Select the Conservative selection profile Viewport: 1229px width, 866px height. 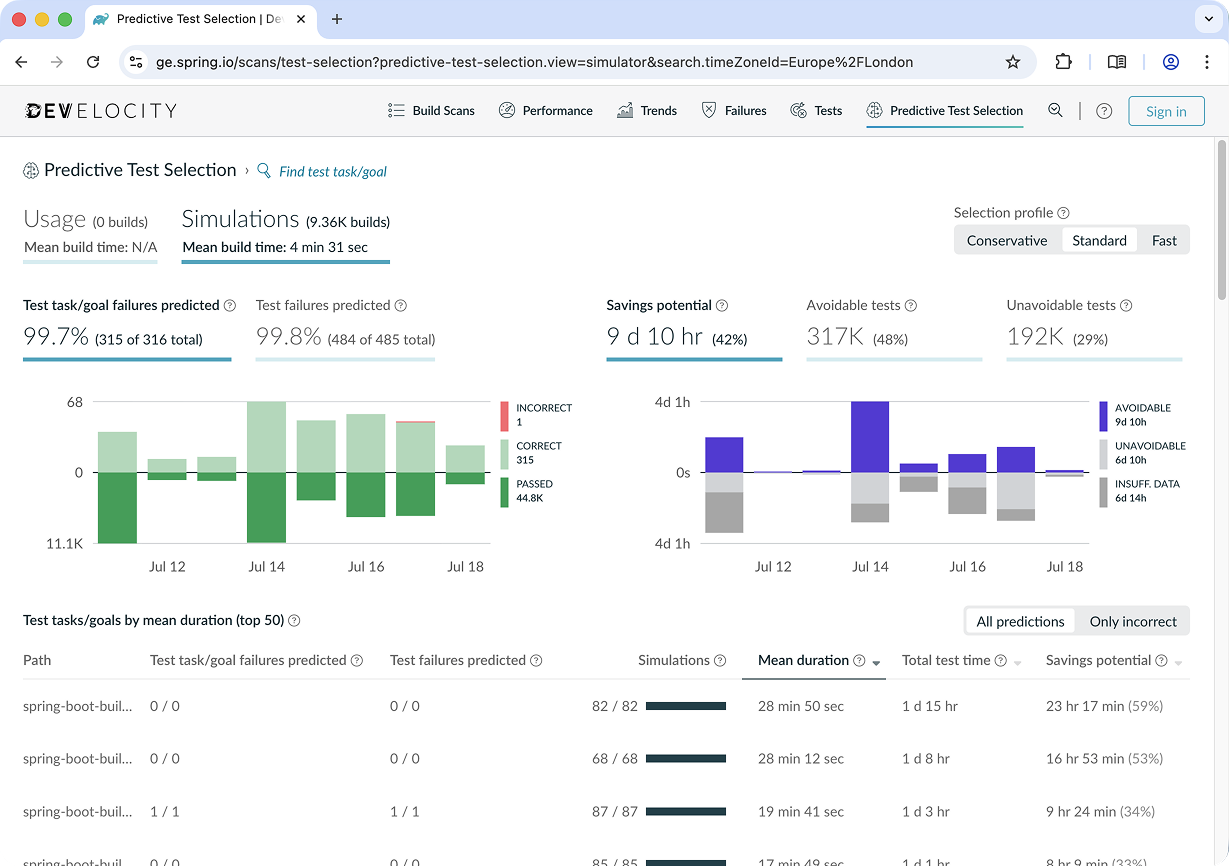click(1007, 240)
